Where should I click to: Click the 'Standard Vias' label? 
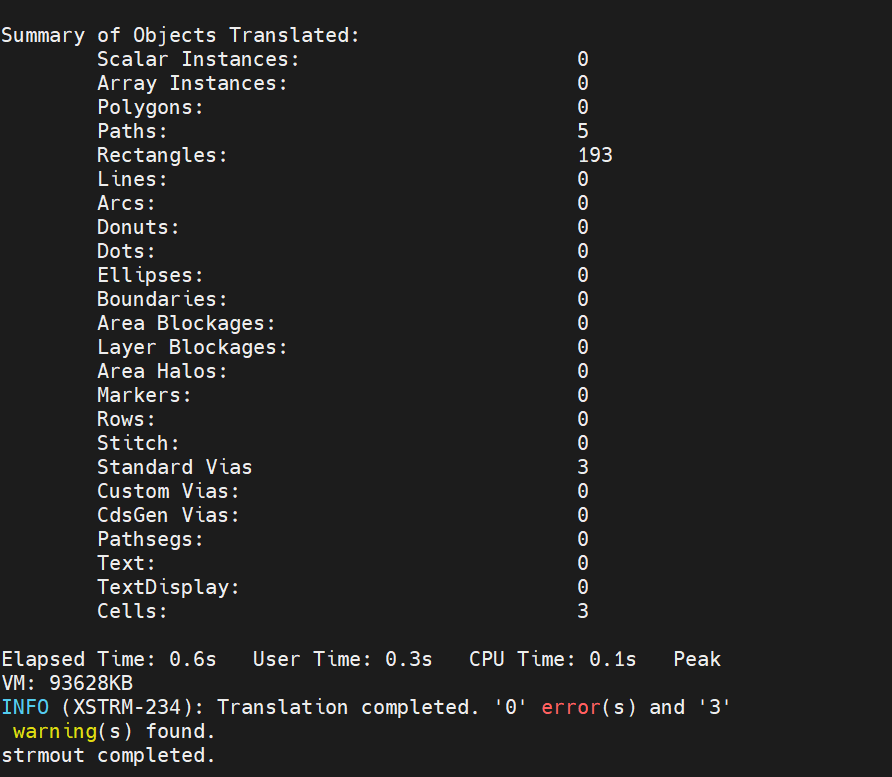click(x=174, y=467)
